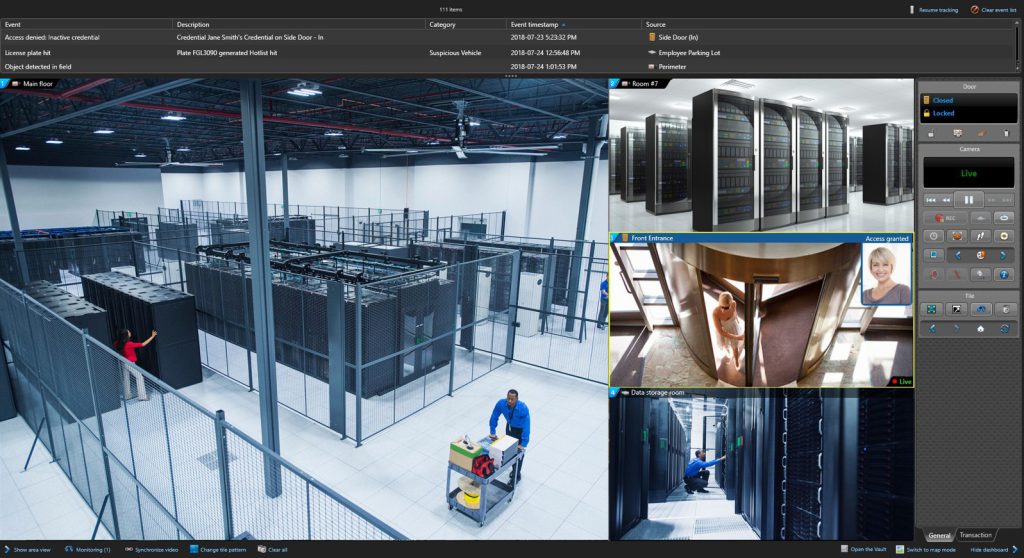The height and width of the screenshot is (558, 1024).
Task: Toggle Synchronize video option
Action: [151, 549]
